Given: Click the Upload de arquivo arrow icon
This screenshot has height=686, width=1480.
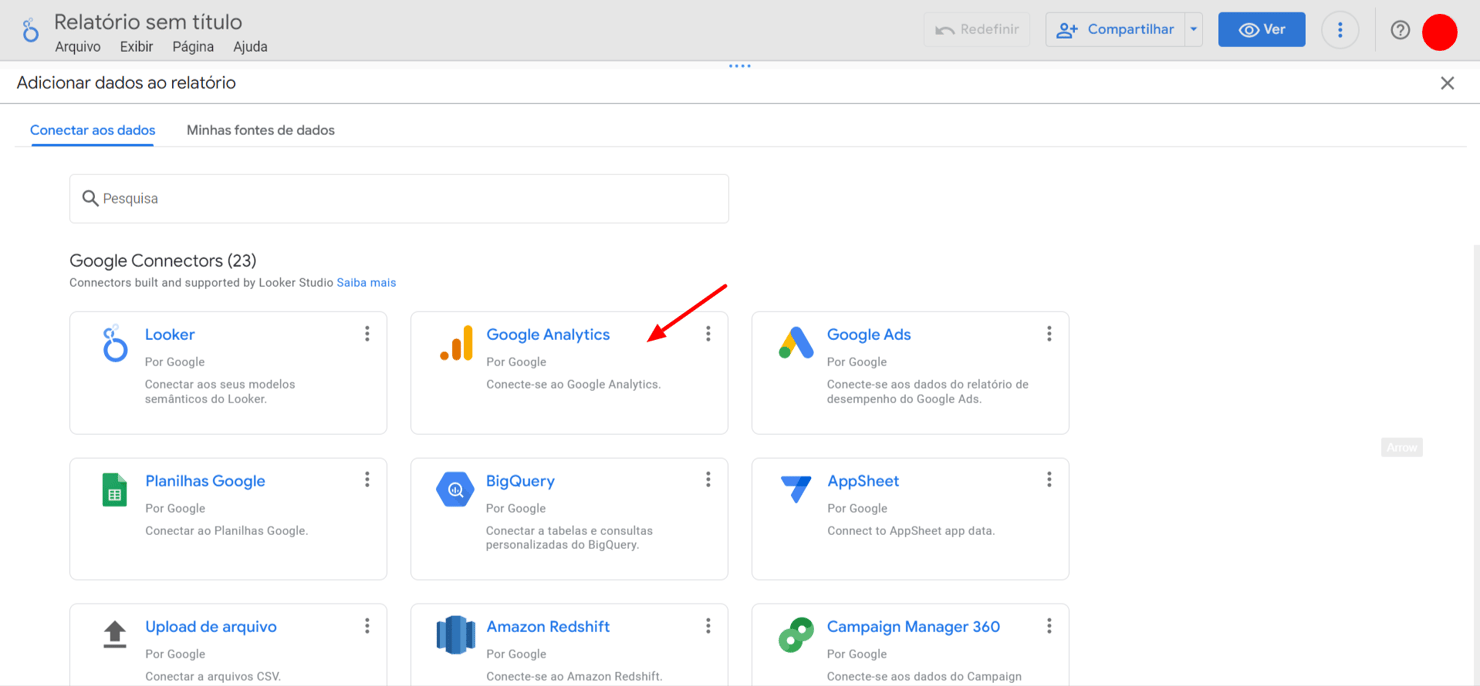Looking at the screenshot, I should click(115, 635).
